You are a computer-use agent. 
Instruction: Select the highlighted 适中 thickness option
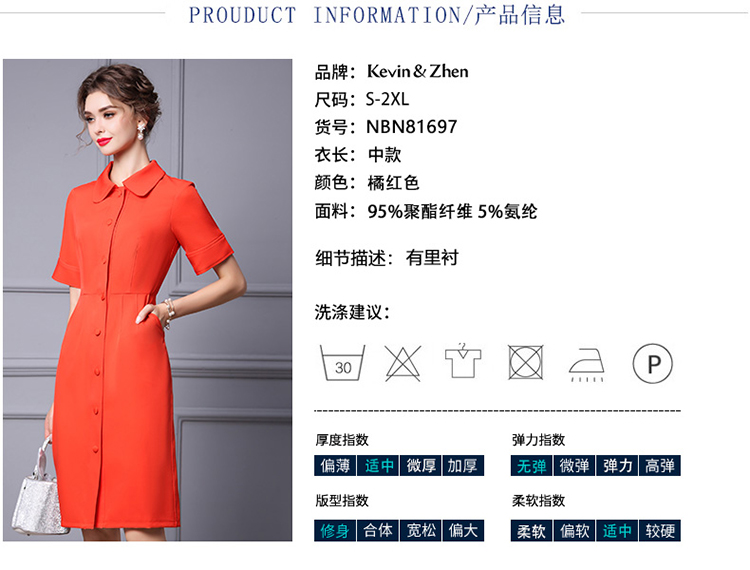[378, 466]
